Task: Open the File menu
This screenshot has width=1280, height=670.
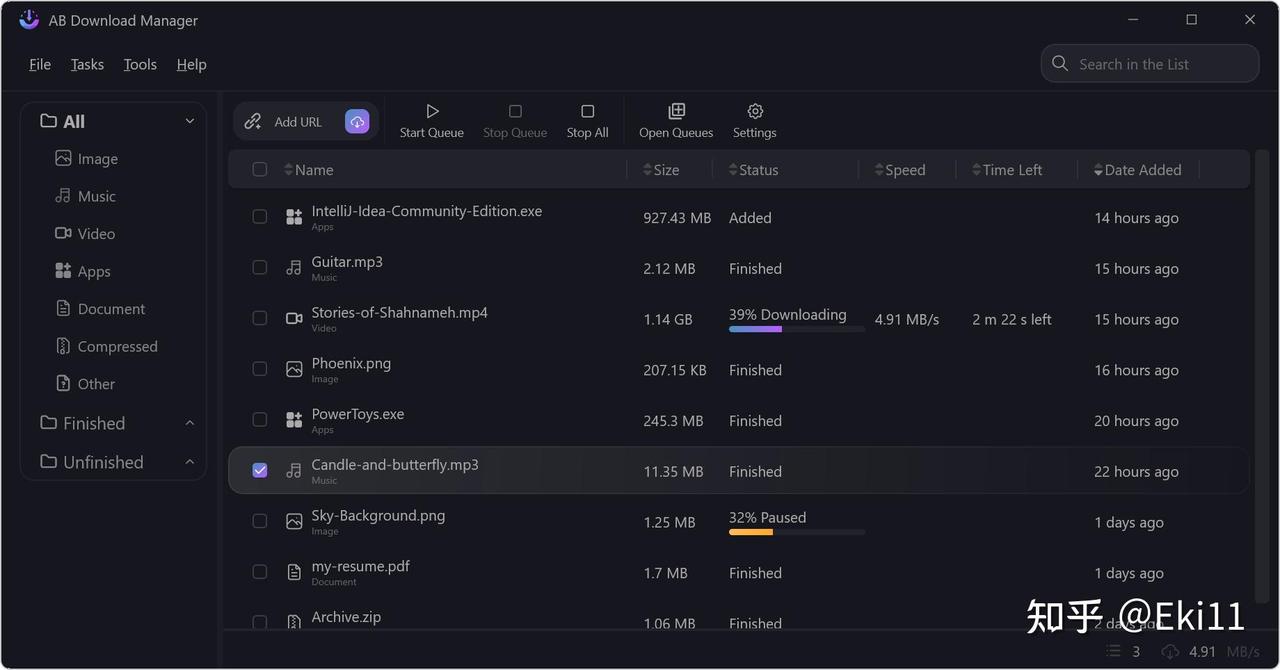Action: (x=40, y=64)
